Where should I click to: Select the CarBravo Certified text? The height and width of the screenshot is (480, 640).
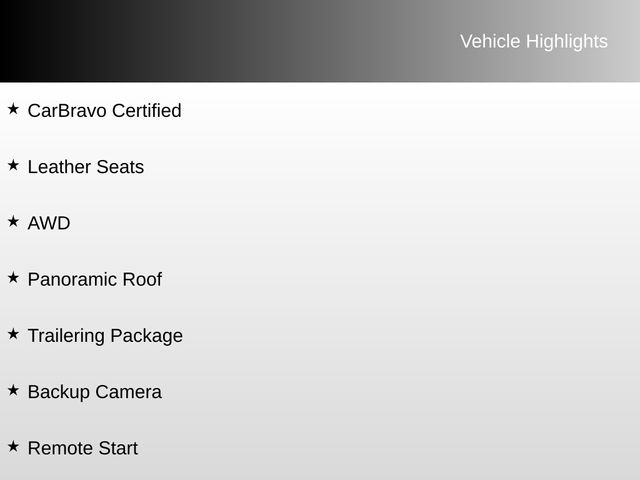point(104,111)
